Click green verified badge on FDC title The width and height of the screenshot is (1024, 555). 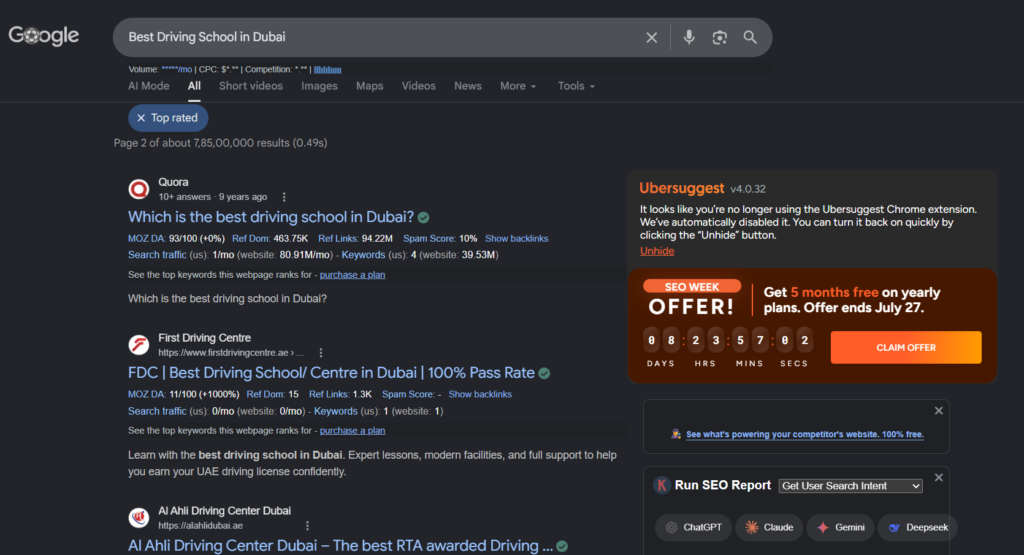(544, 373)
